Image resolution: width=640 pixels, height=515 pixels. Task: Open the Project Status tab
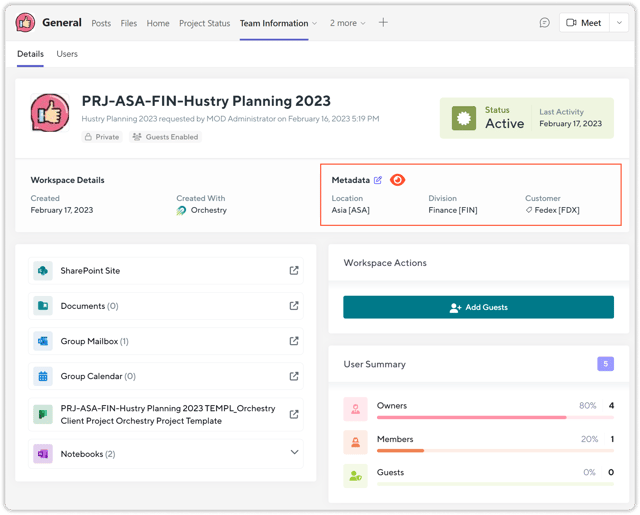tap(204, 23)
